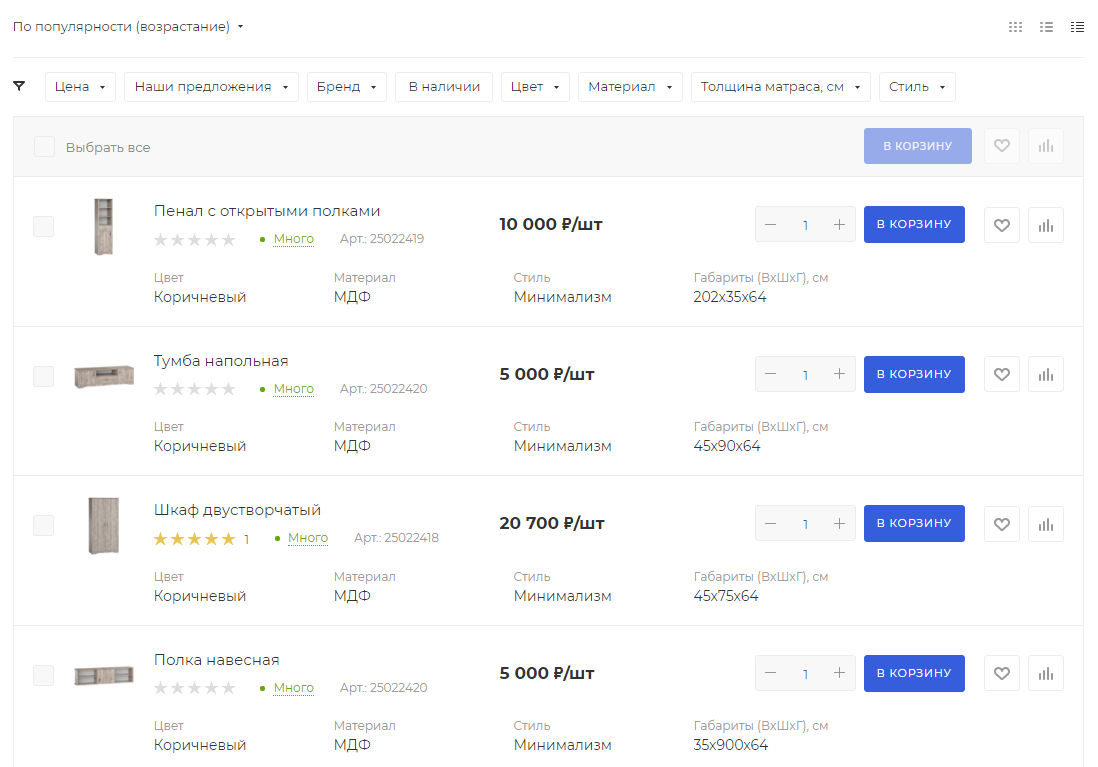Image resolution: width=1098 pixels, height=767 pixels.
Task: Add all selected to favorites heart icon
Action: point(1002,146)
